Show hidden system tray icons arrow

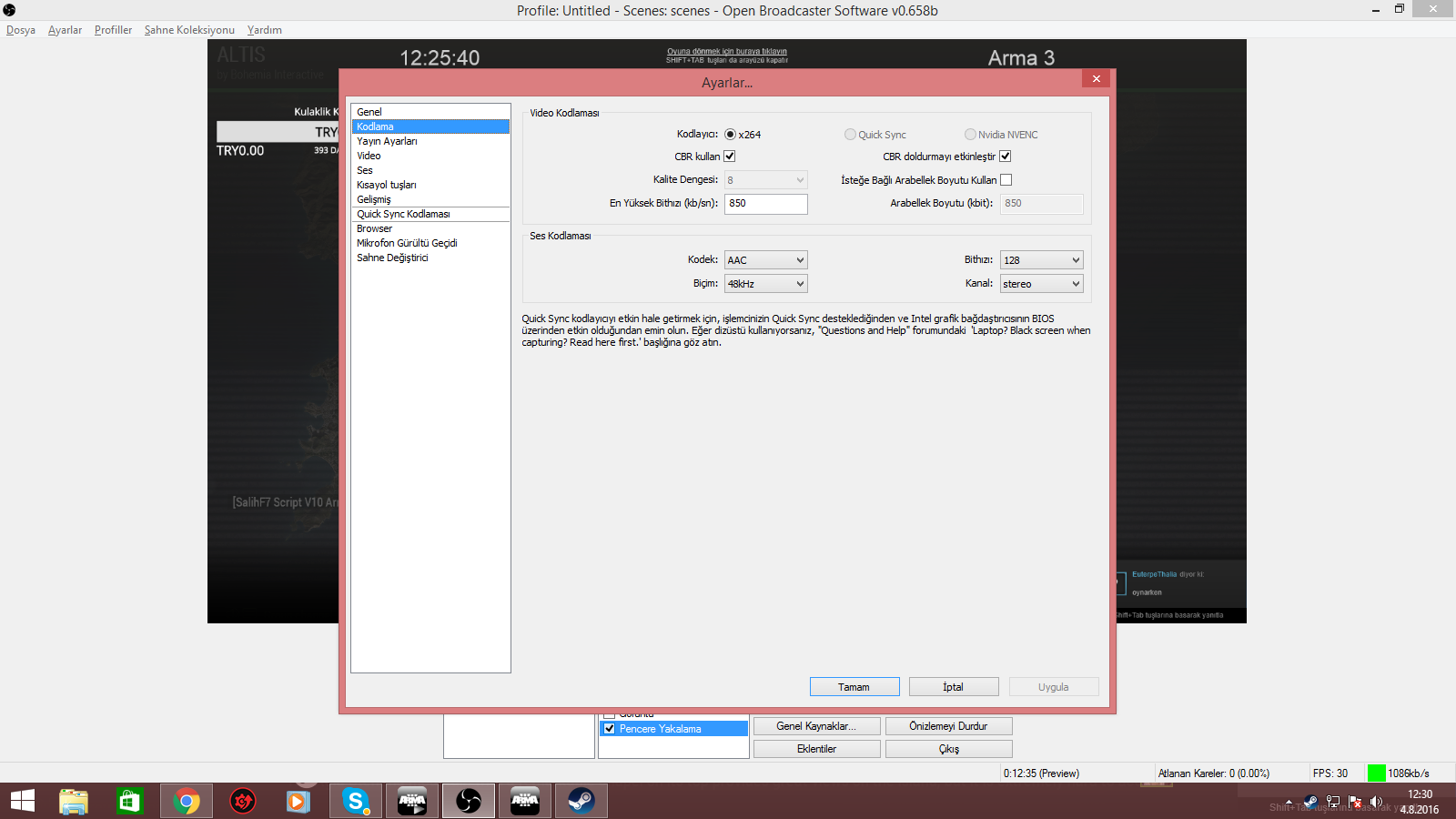[1289, 802]
